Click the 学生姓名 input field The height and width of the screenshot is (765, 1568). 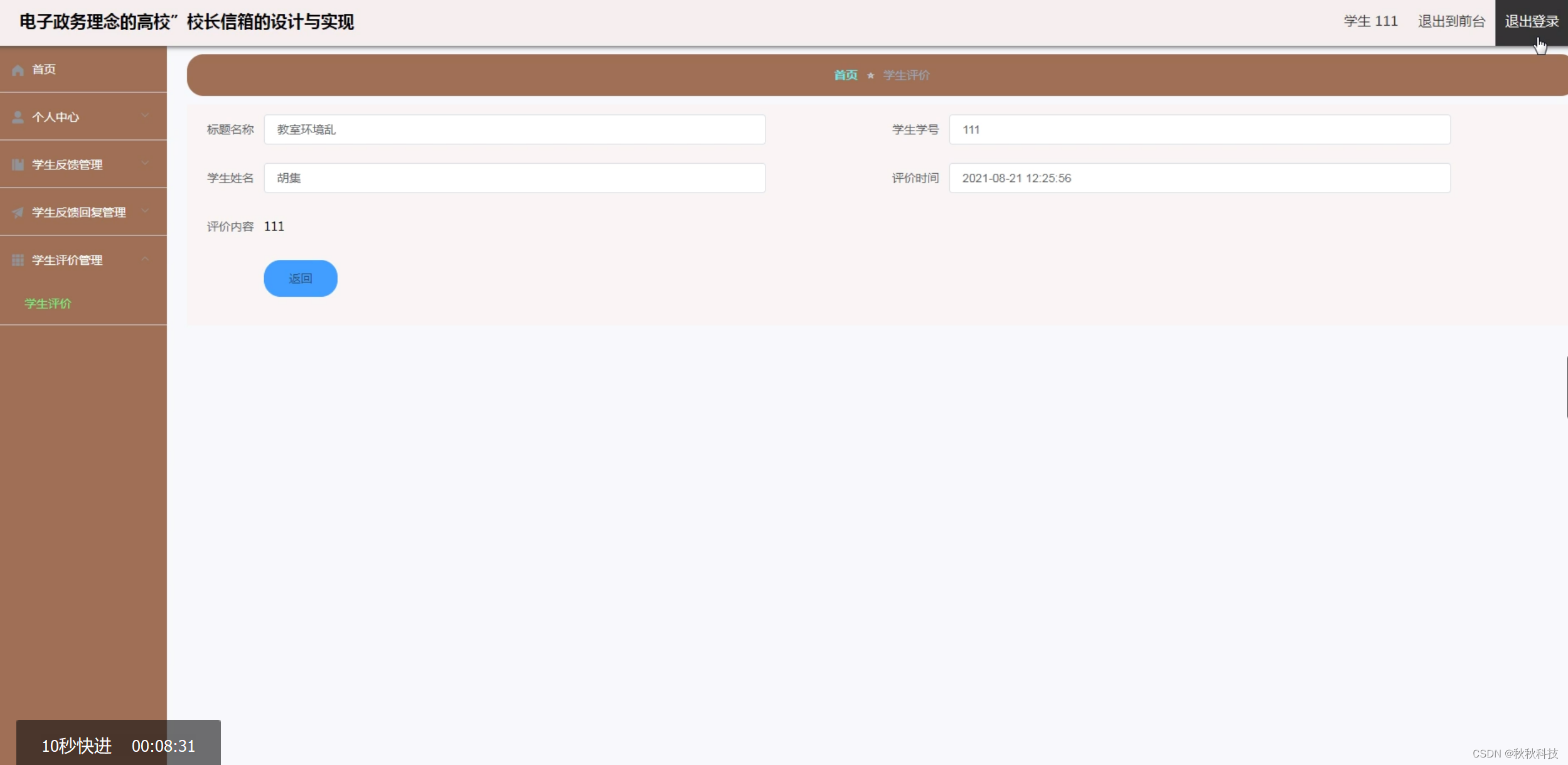(x=514, y=178)
